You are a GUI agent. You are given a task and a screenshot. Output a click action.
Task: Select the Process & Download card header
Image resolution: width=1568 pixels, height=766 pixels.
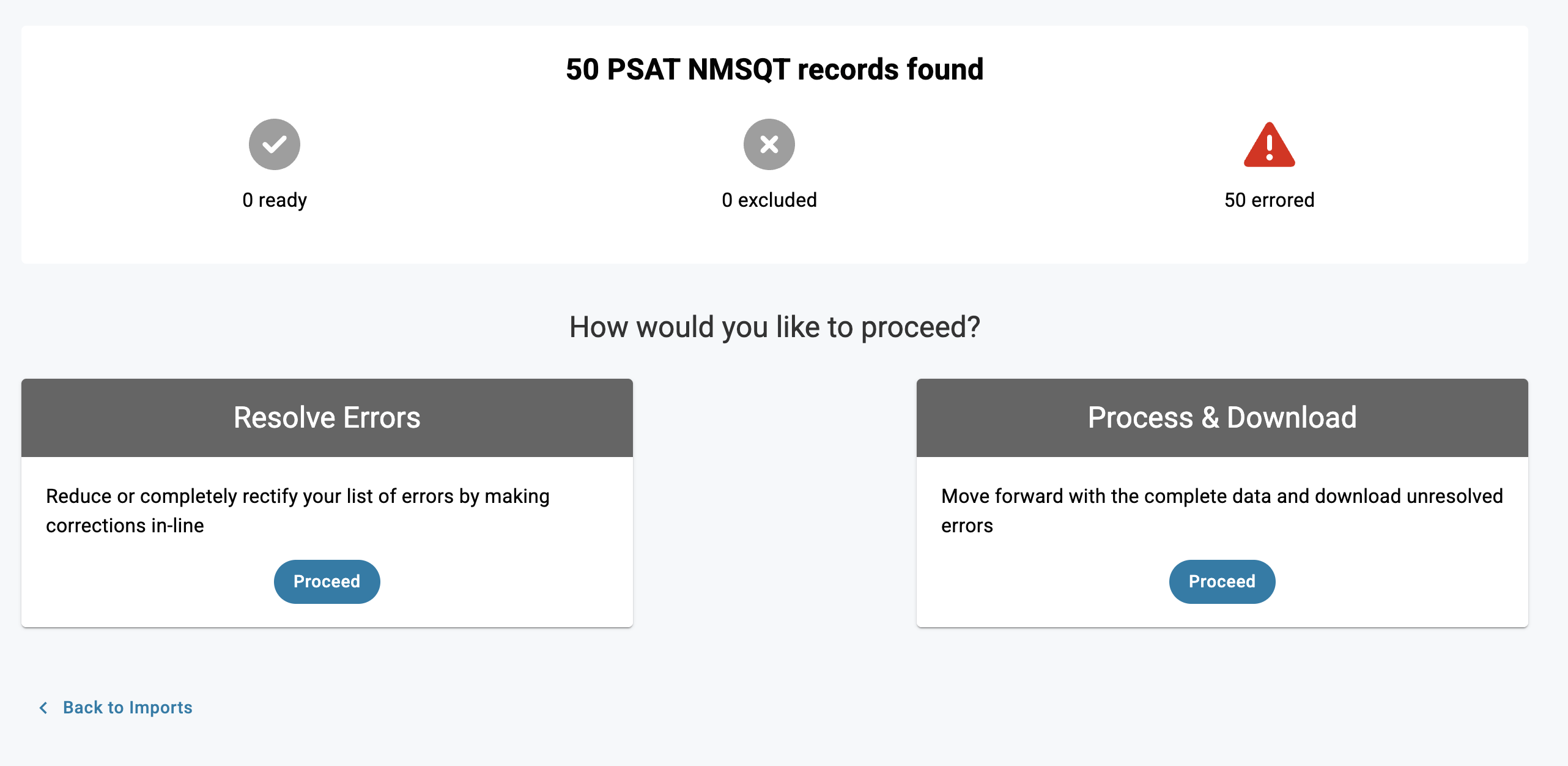pos(1222,418)
